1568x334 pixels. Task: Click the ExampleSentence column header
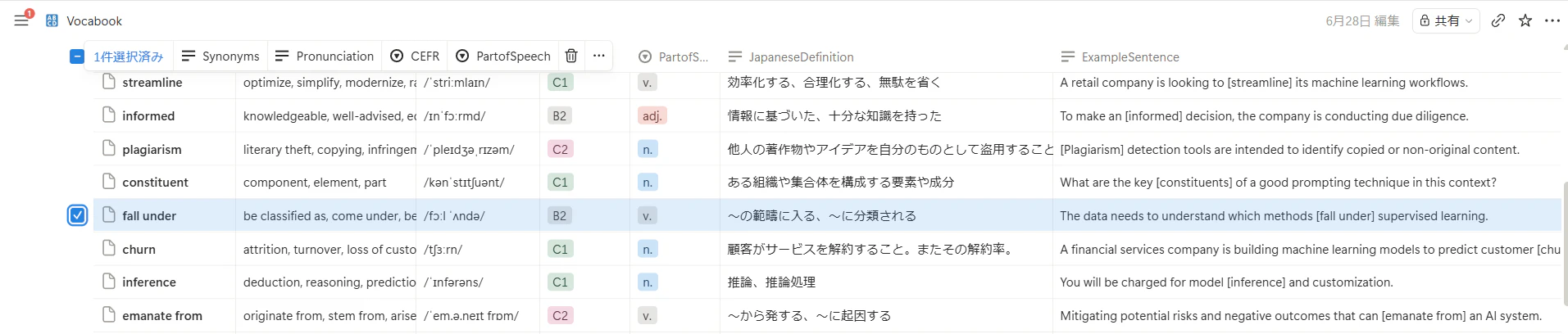pos(1120,56)
